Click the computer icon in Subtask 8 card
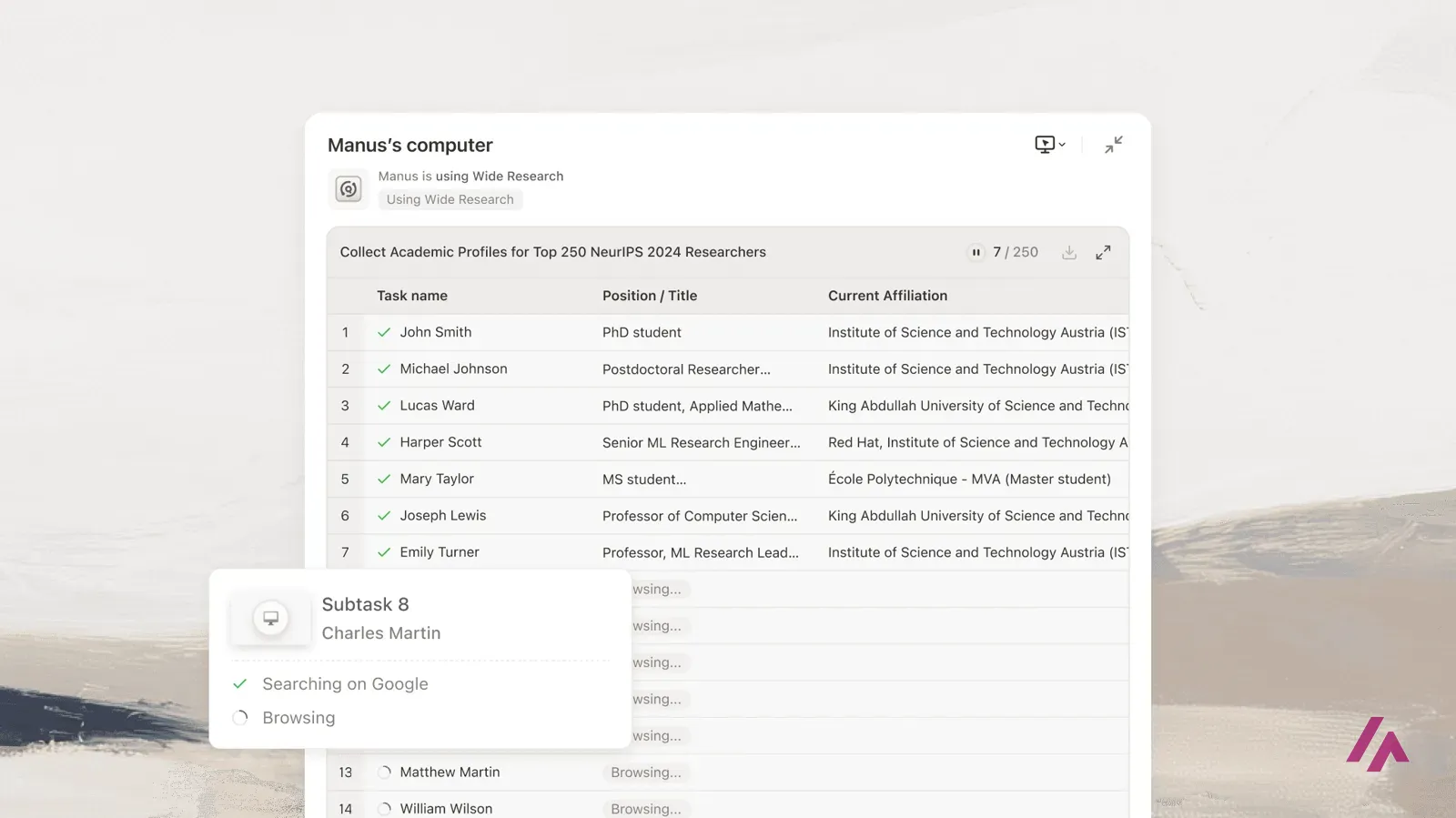Screen dimensions: 1456x818 coord(270,618)
